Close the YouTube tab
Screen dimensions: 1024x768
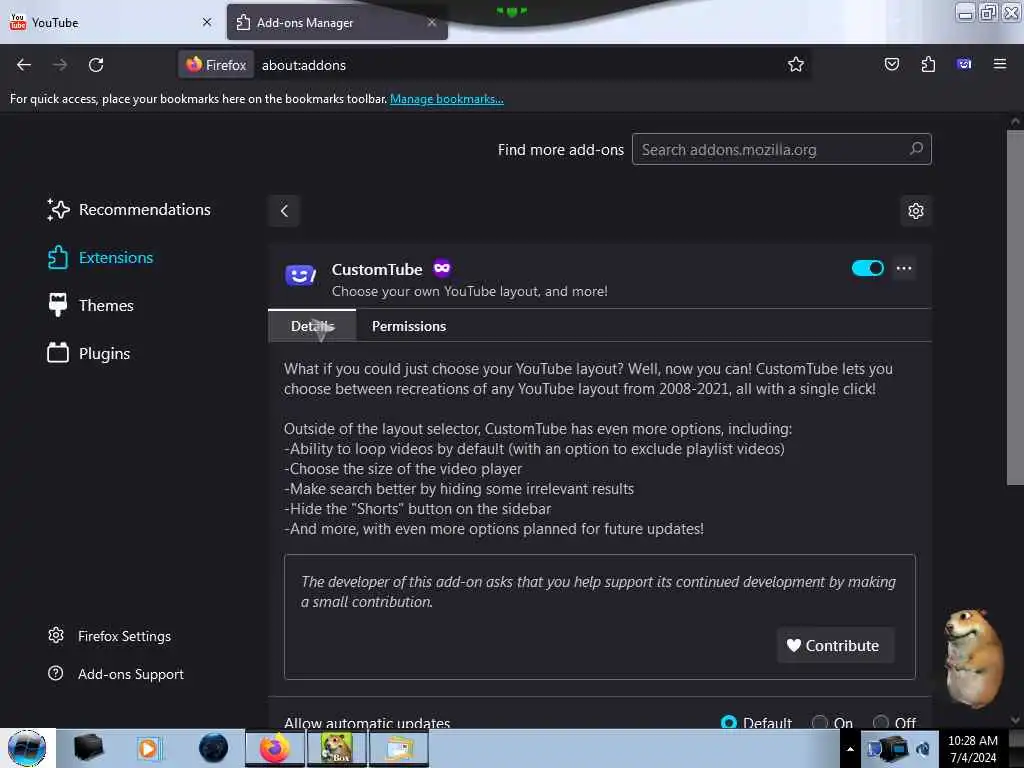point(207,22)
